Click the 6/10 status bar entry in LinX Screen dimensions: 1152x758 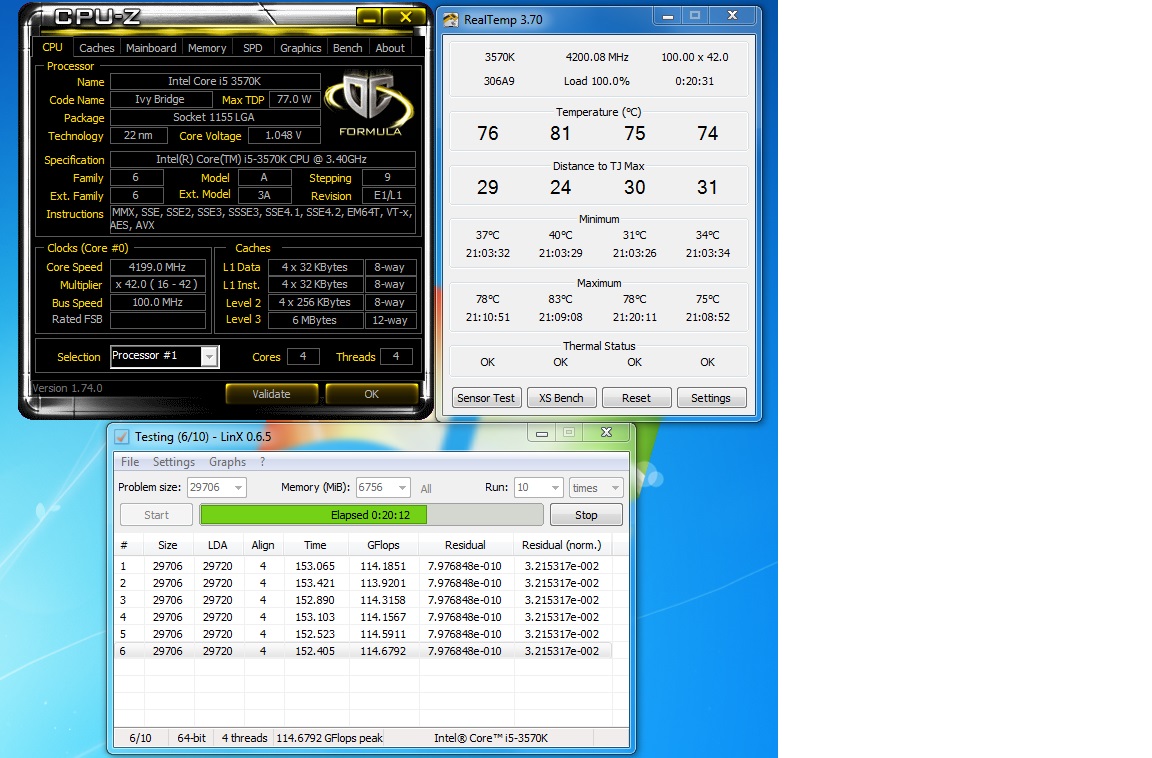(x=140, y=738)
